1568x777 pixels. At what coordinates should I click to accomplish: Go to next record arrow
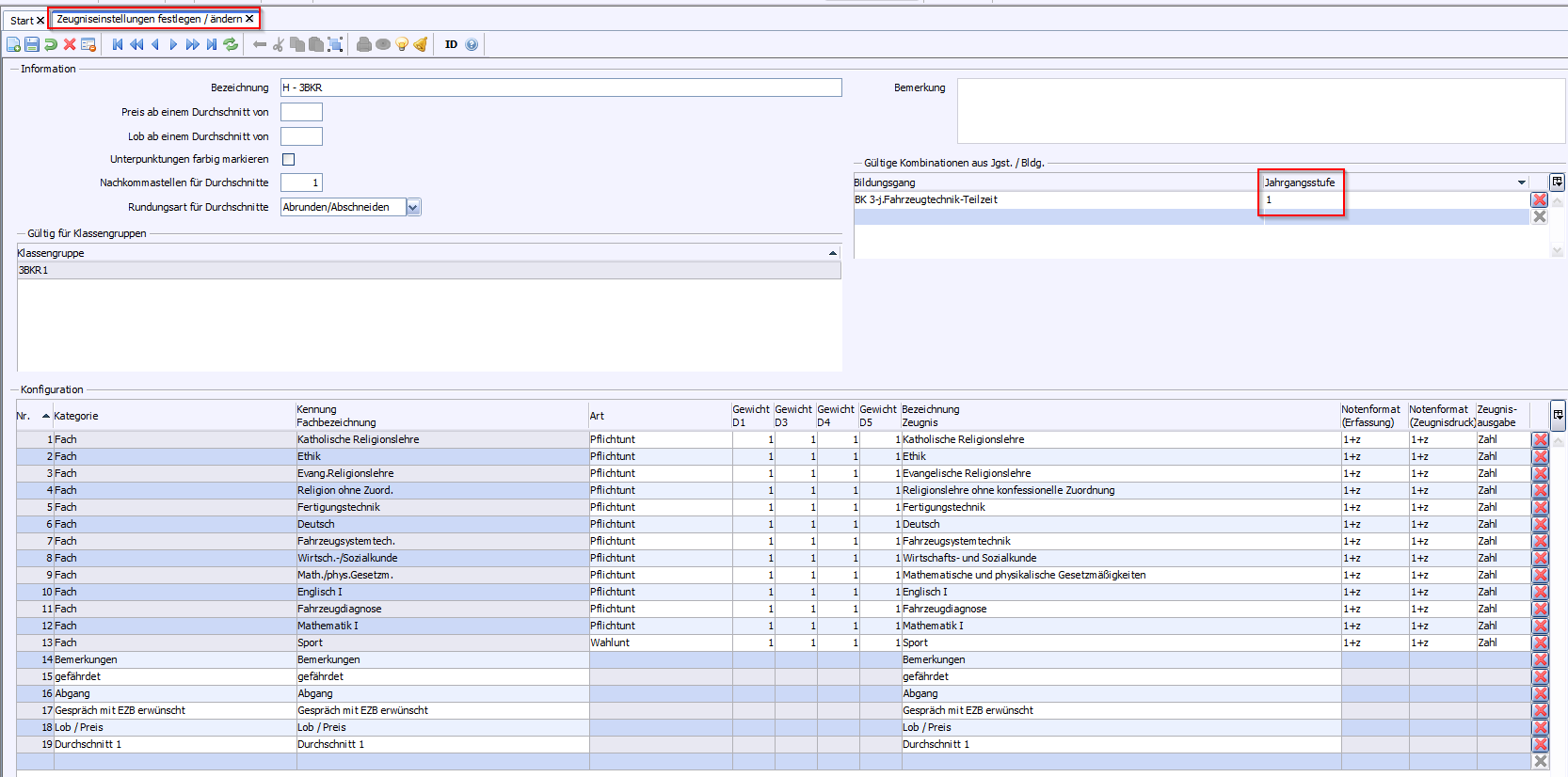pyautogui.click(x=173, y=44)
